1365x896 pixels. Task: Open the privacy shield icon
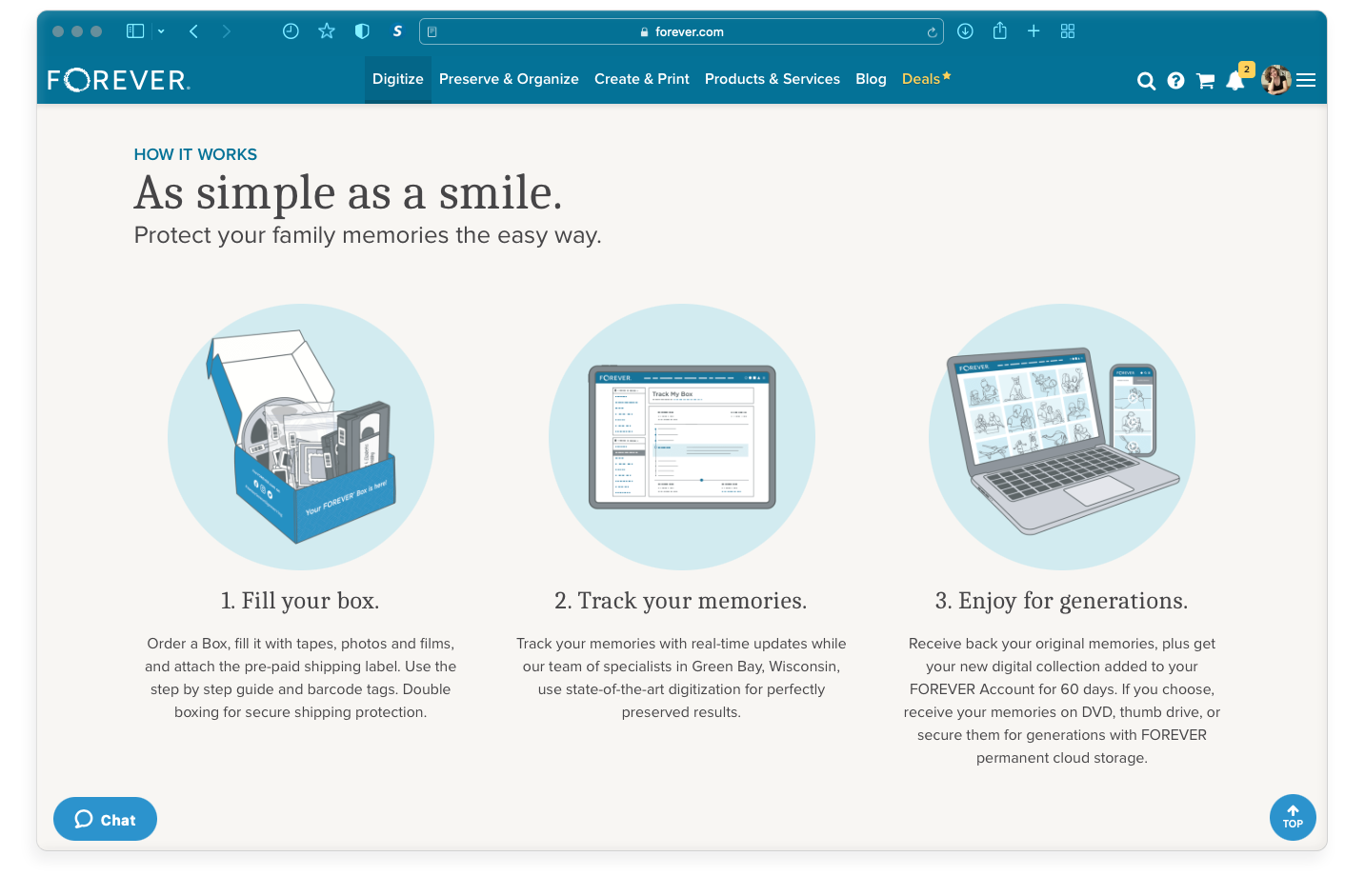click(362, 31)
